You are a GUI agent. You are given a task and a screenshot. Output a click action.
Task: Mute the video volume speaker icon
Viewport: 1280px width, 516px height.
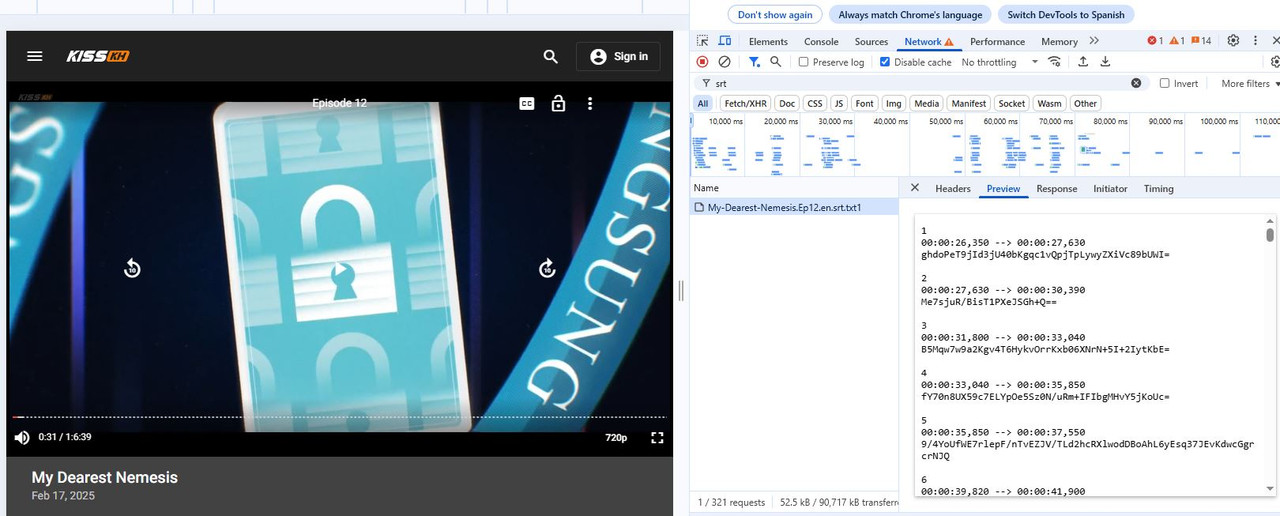pyautogui.click(x=22, y=437)
